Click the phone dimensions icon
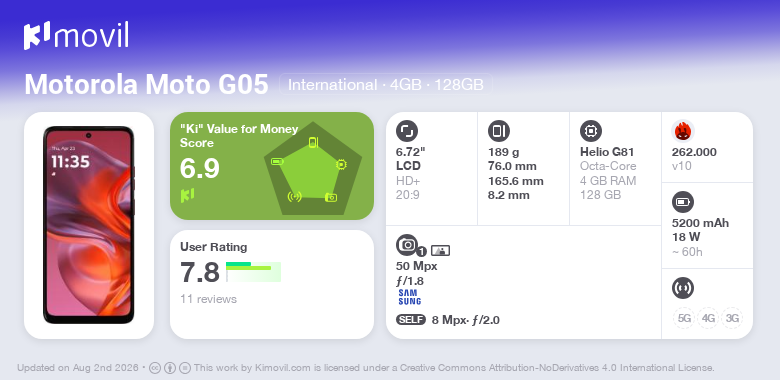This screenshot has height=380, width=780. pyautogui.click(x=499, y=131)
